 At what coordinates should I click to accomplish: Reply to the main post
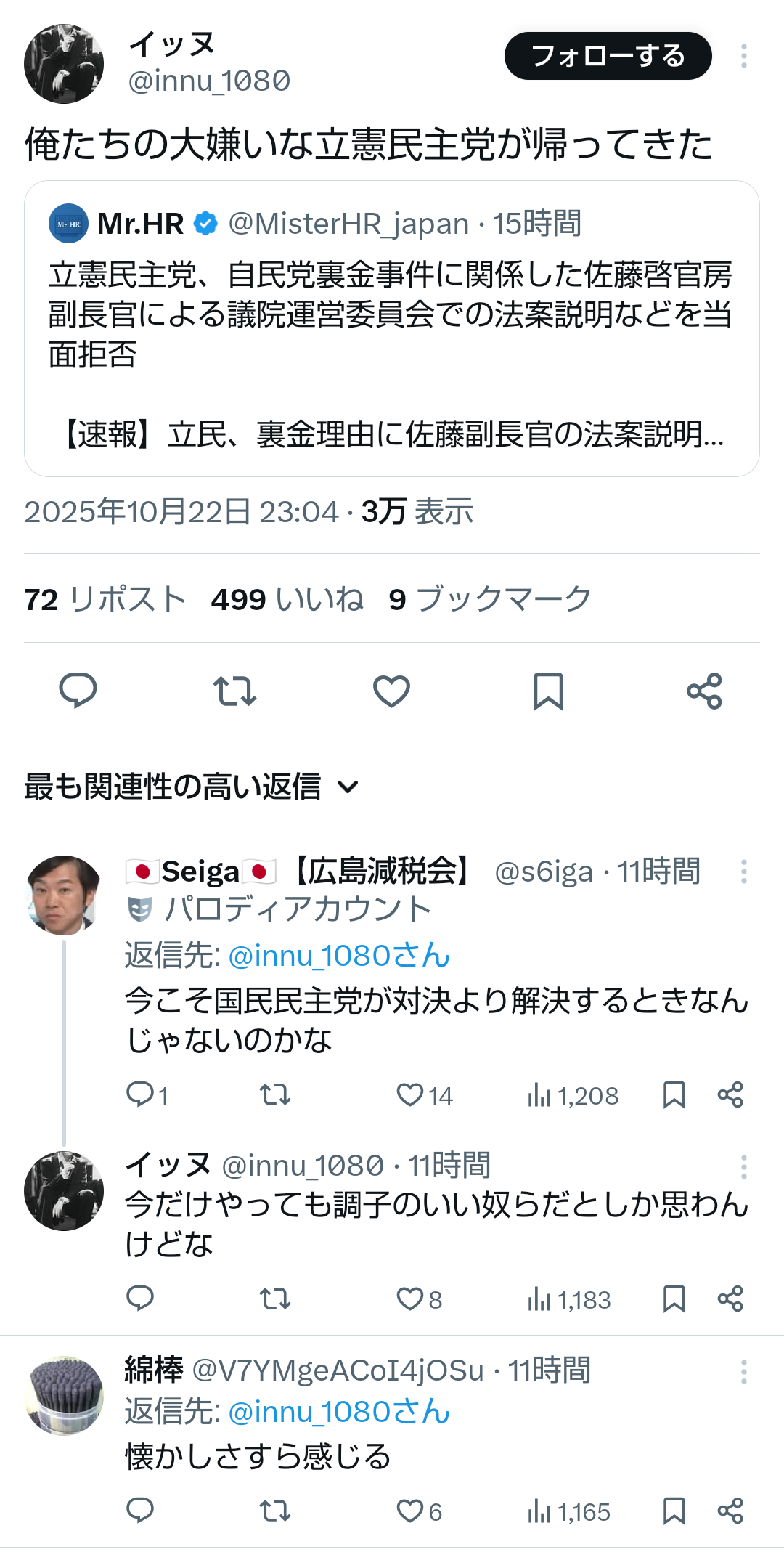point(78,690)
